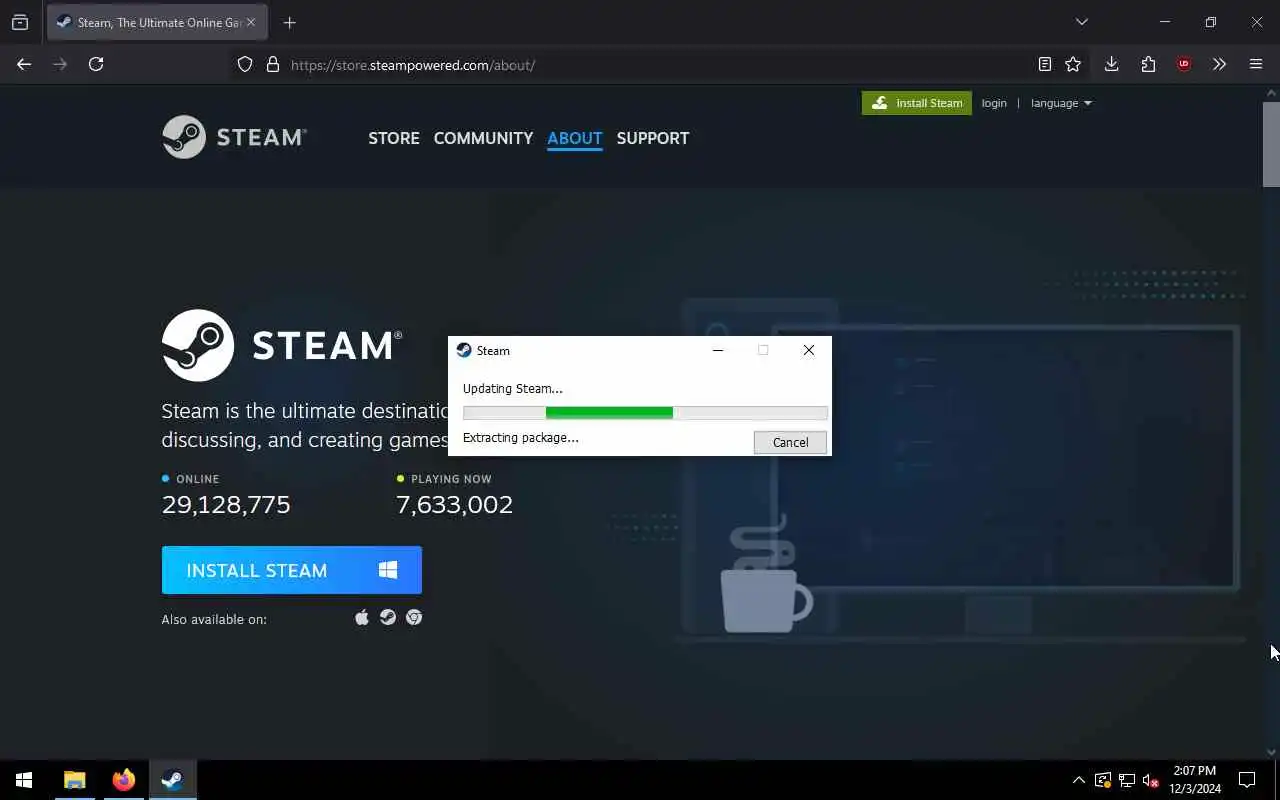Screen dimensions: 1280x800
Task: Minimize the Steam updater dialog
Action: click(x=718, y=350)
